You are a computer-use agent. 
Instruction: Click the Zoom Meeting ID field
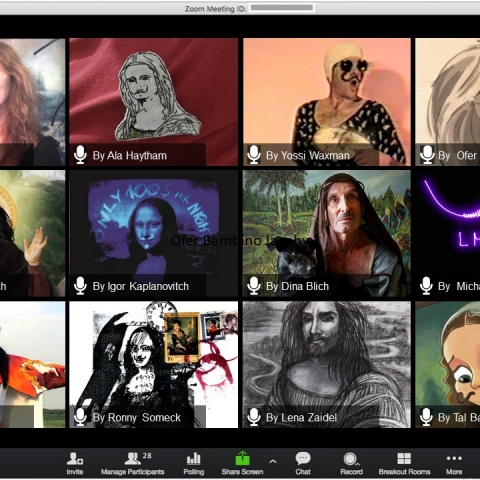282,8
